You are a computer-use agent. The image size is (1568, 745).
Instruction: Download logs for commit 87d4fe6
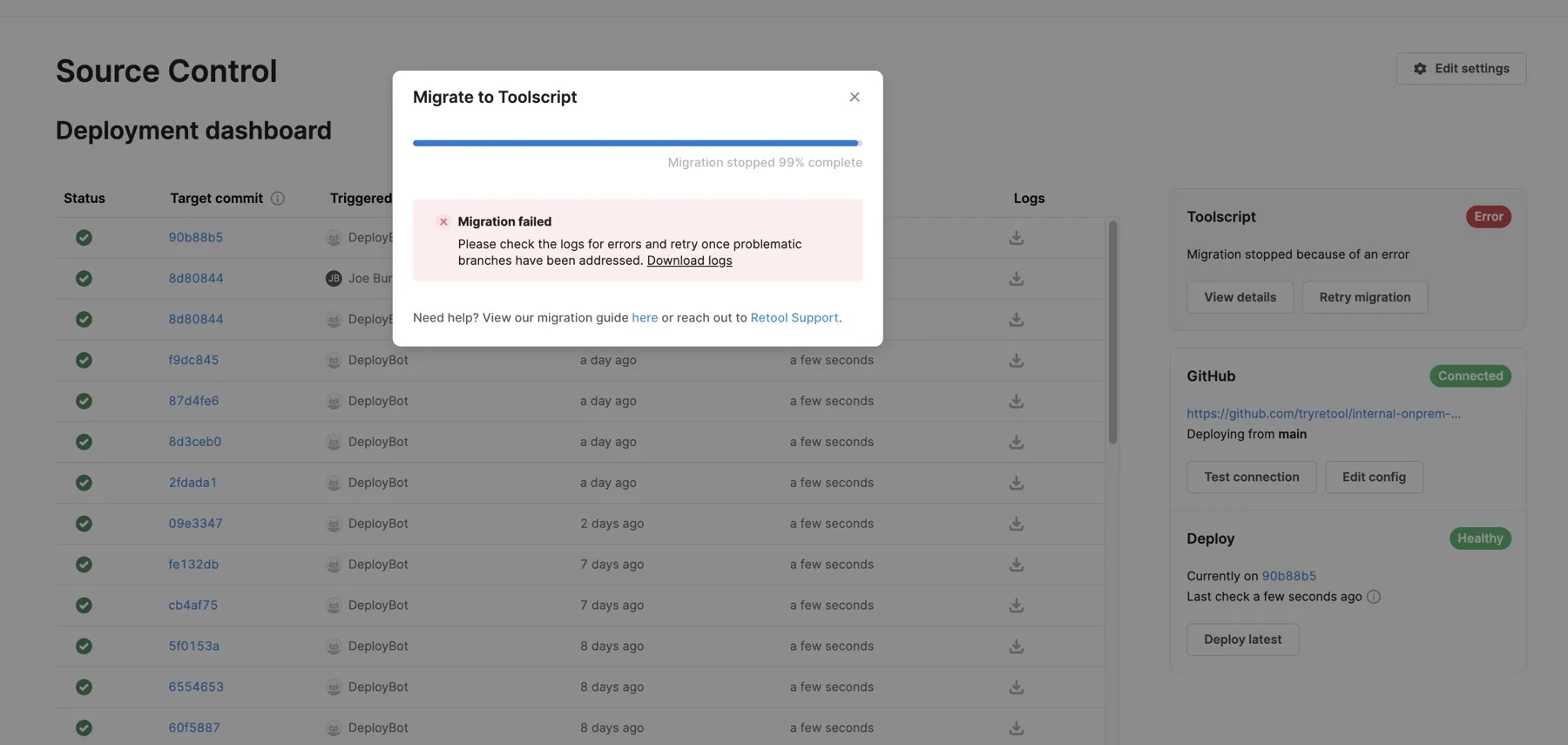click(1017, 401)
